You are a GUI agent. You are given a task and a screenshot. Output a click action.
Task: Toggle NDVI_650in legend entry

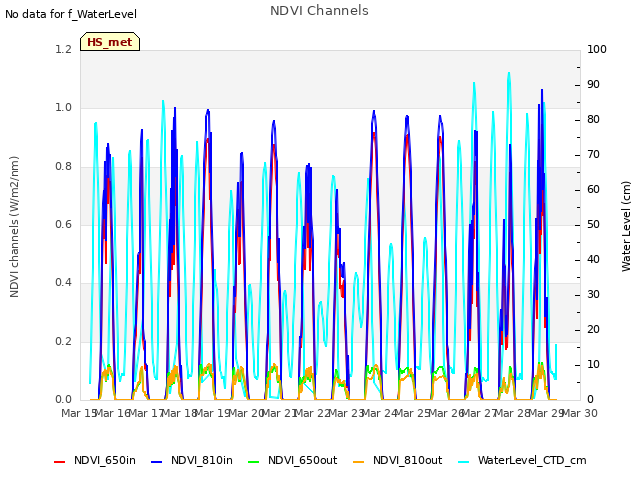click(95, 460)
